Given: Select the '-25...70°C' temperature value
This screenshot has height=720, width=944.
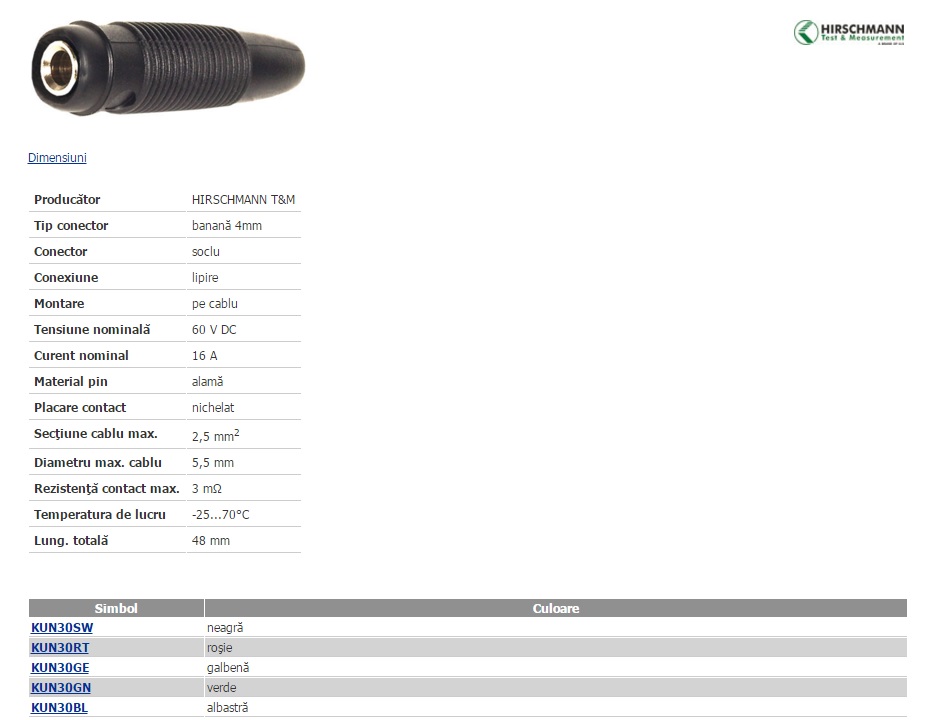Looking at the screenshot, I should (x=220, y=515).
